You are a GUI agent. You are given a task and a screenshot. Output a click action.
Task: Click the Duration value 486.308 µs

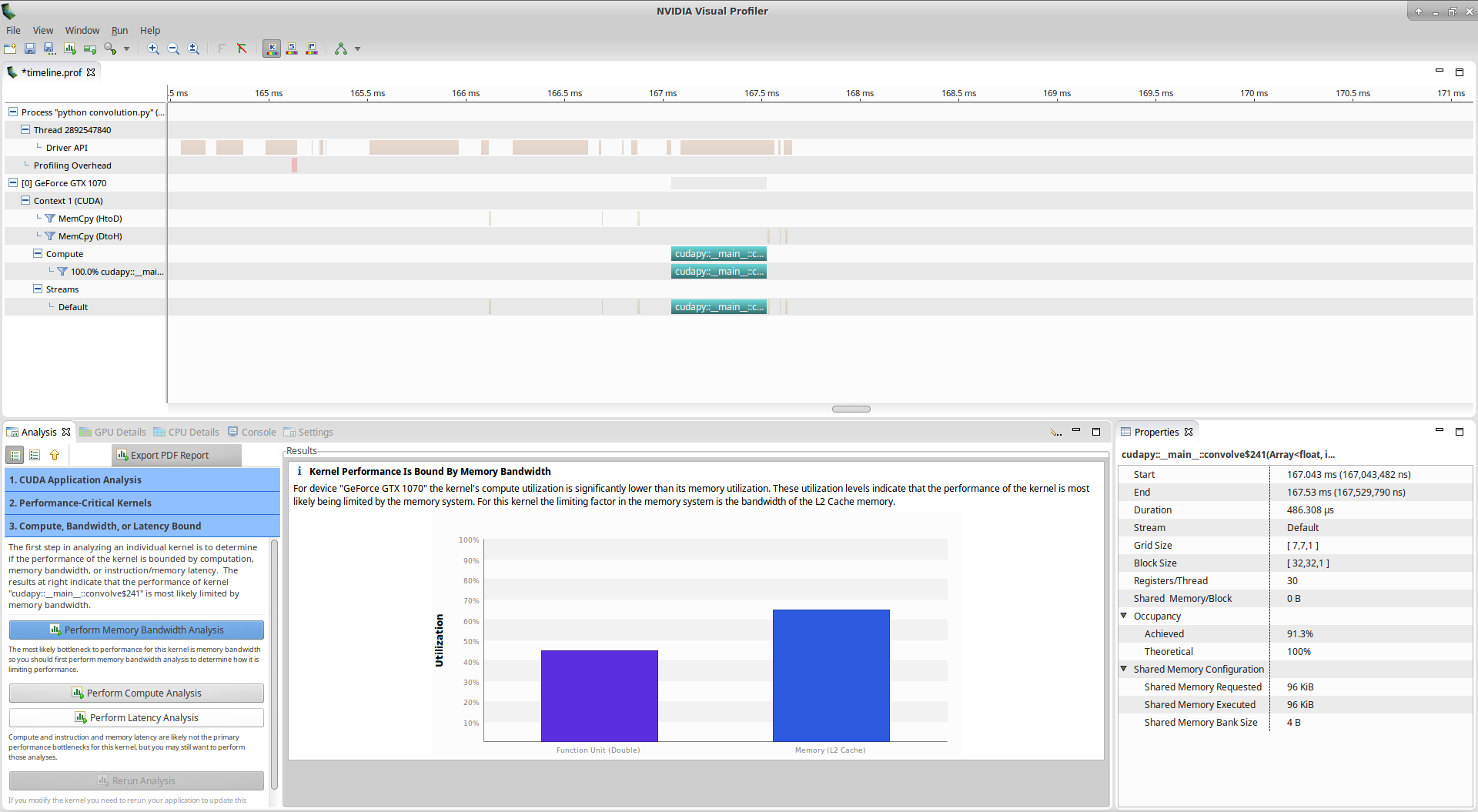1310,510
